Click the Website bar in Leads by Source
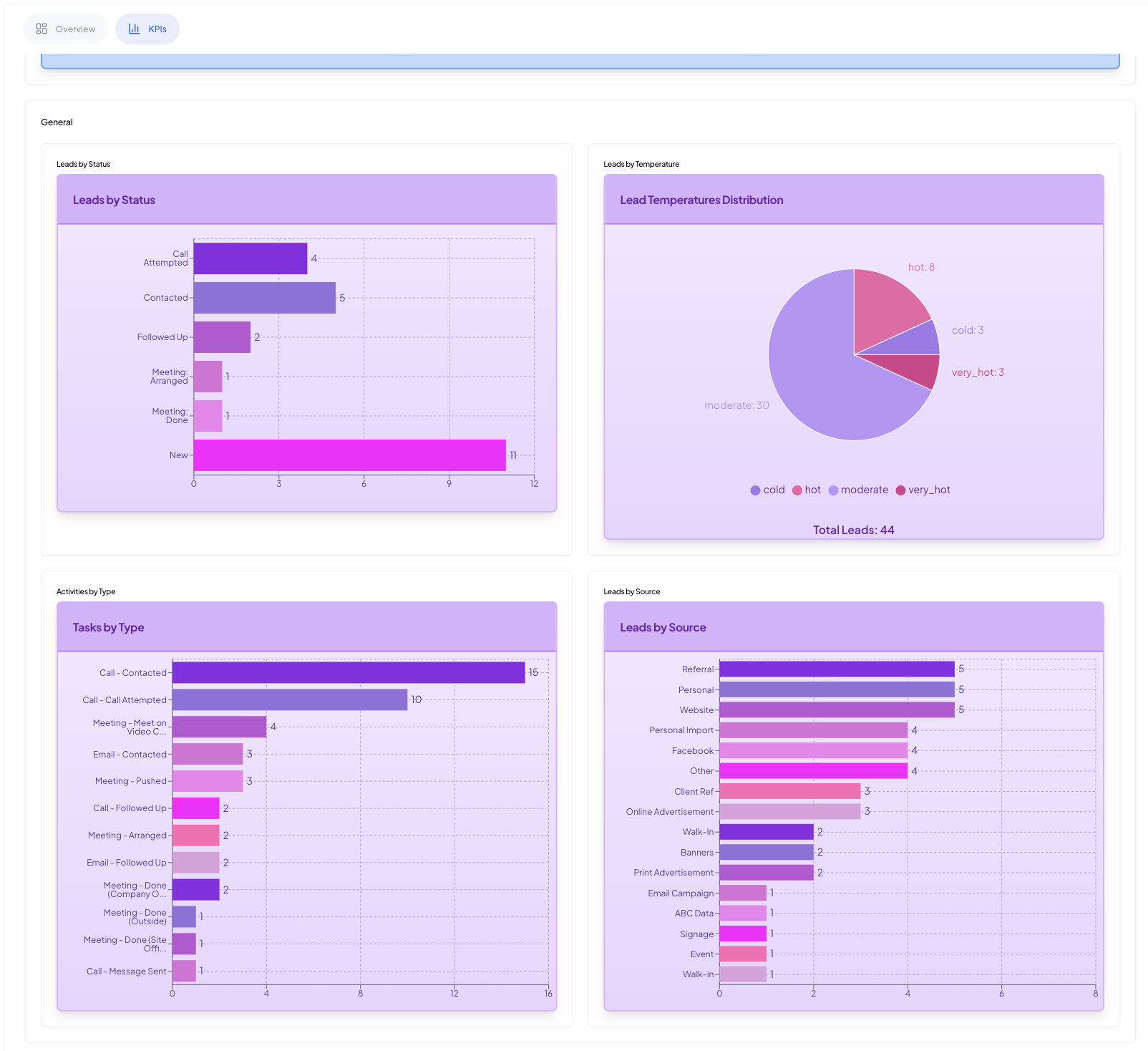The height and width of the screenshot is (1051, 1148). pyautogui.click(x=837, y=709)
